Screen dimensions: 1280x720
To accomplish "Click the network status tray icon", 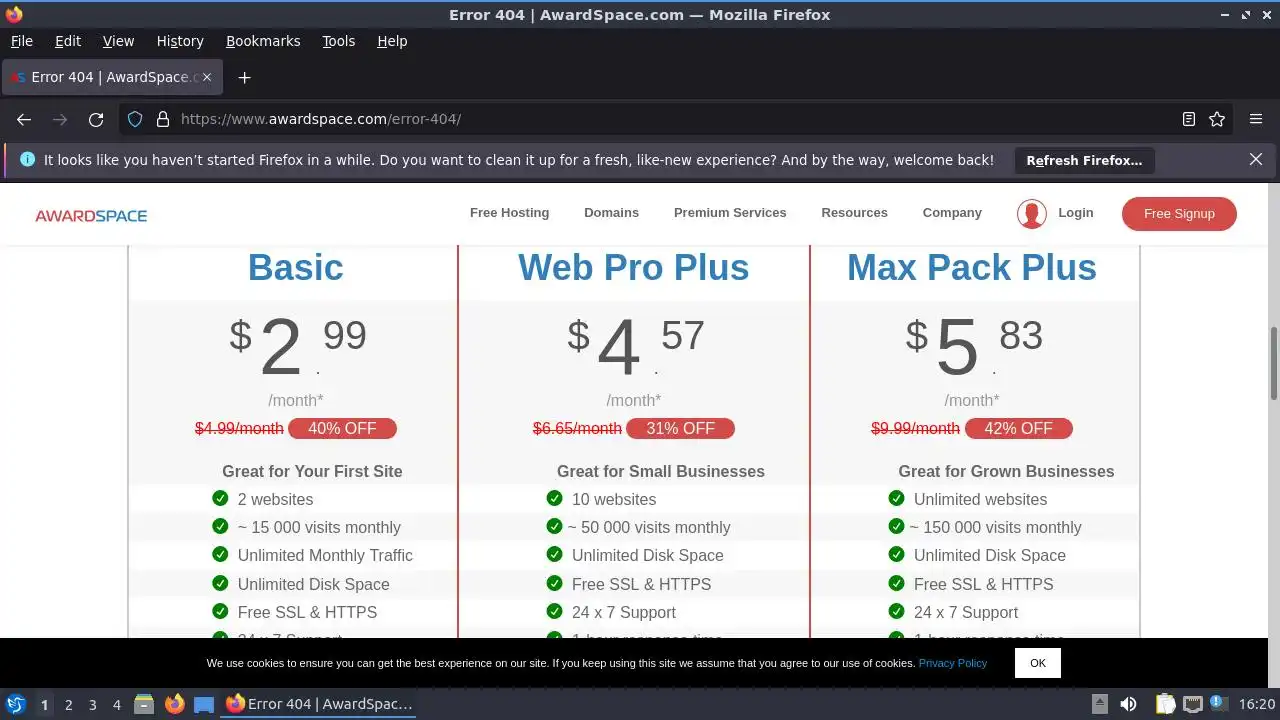I will (1193, 704).
